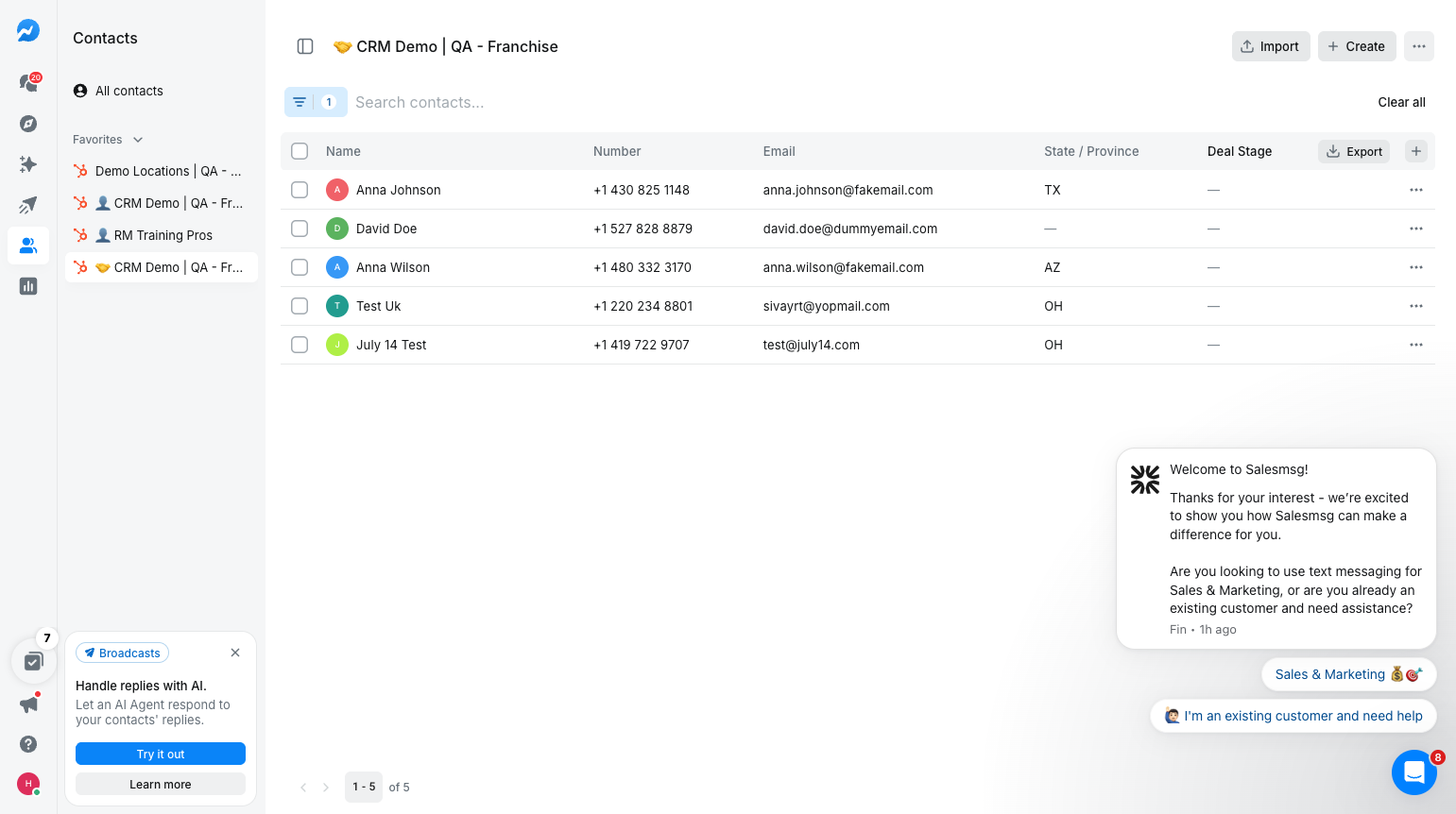Collapse the Favorites section chevron
Image resolution: width=1456 pixels, height=814 pixels.
138,140
